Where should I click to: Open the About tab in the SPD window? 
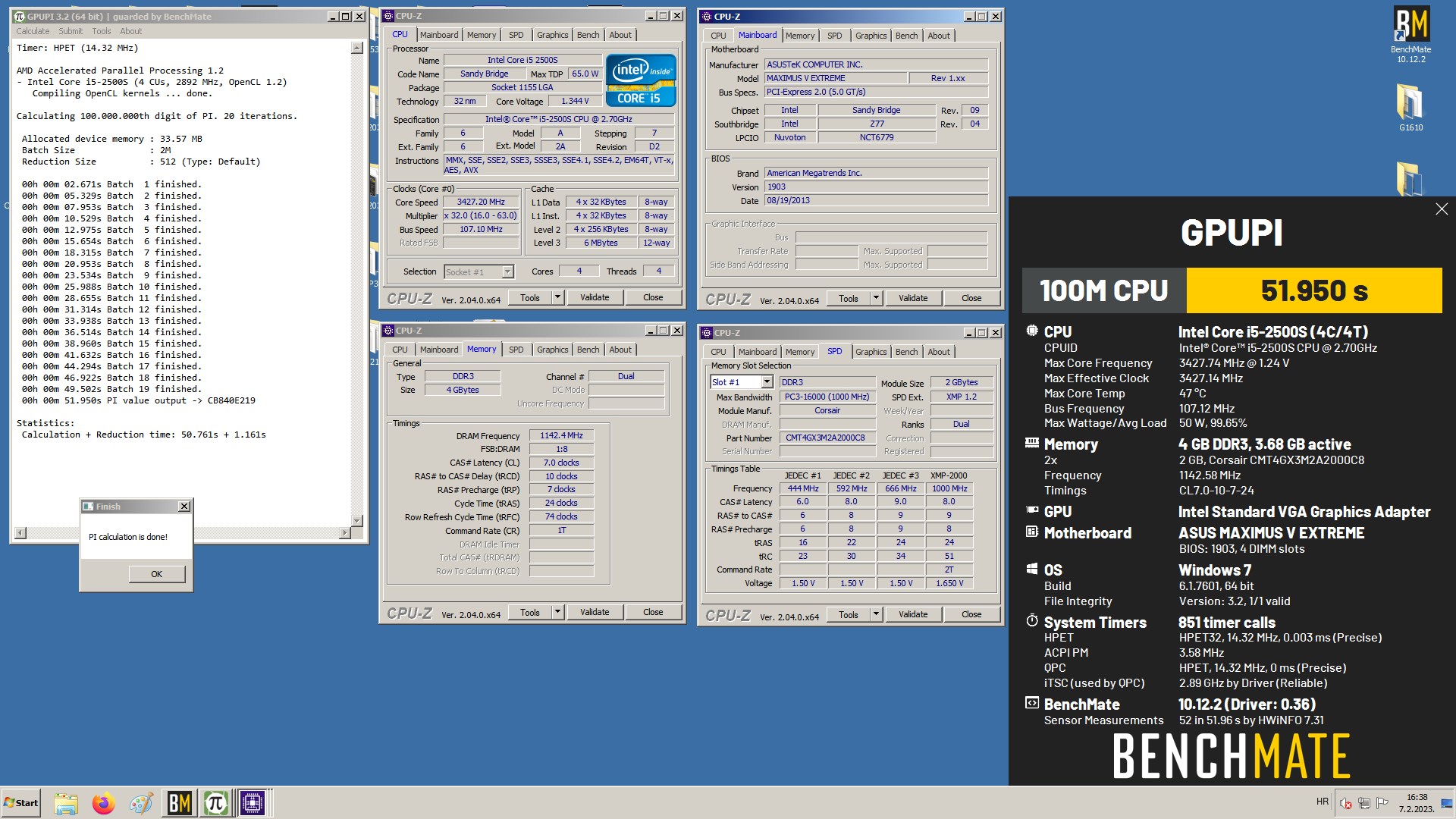click(x=939, y=352)
